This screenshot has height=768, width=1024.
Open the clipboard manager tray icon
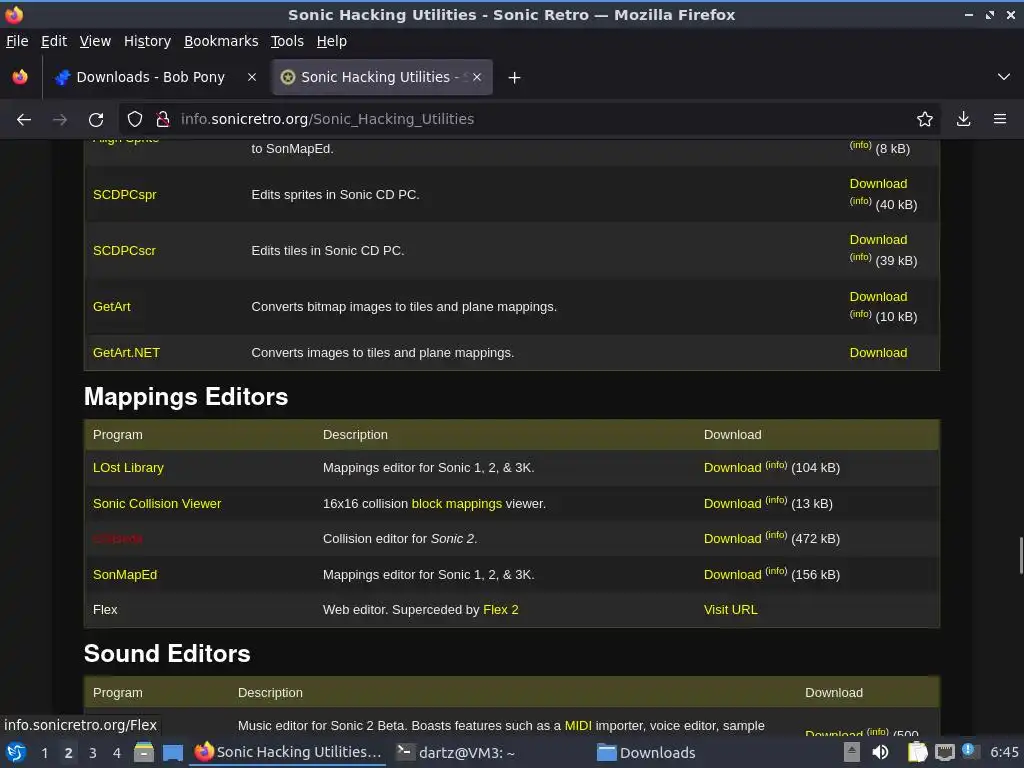pyautogui.click(x=917, y=752)
